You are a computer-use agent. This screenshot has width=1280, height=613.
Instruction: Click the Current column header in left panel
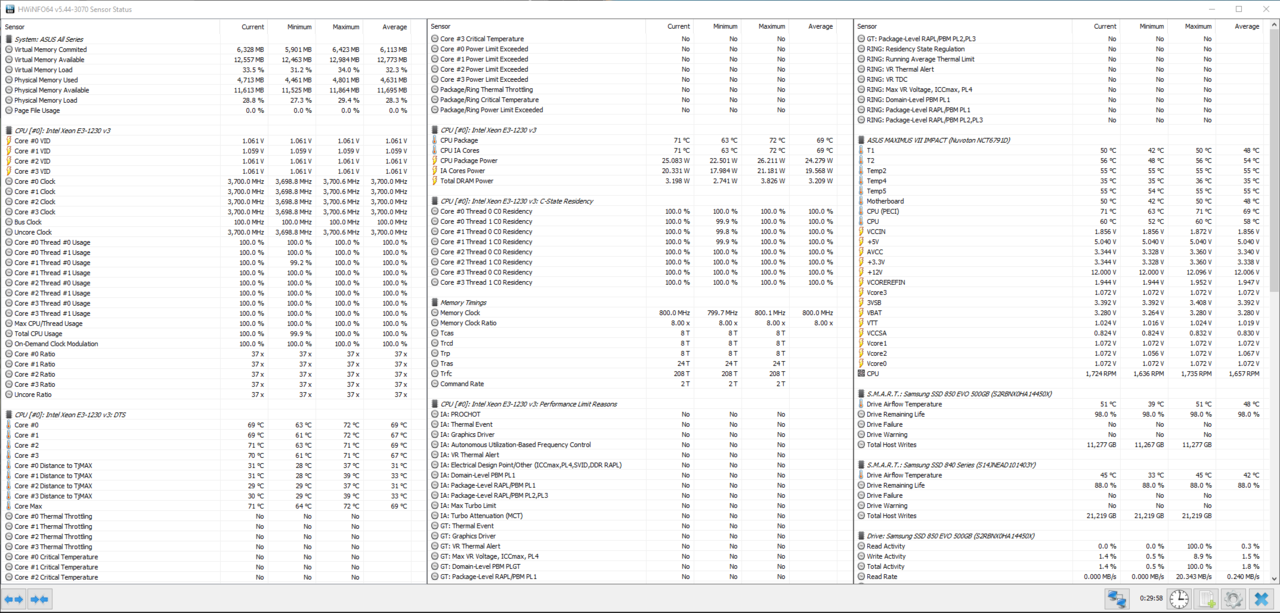coord(252,27)
